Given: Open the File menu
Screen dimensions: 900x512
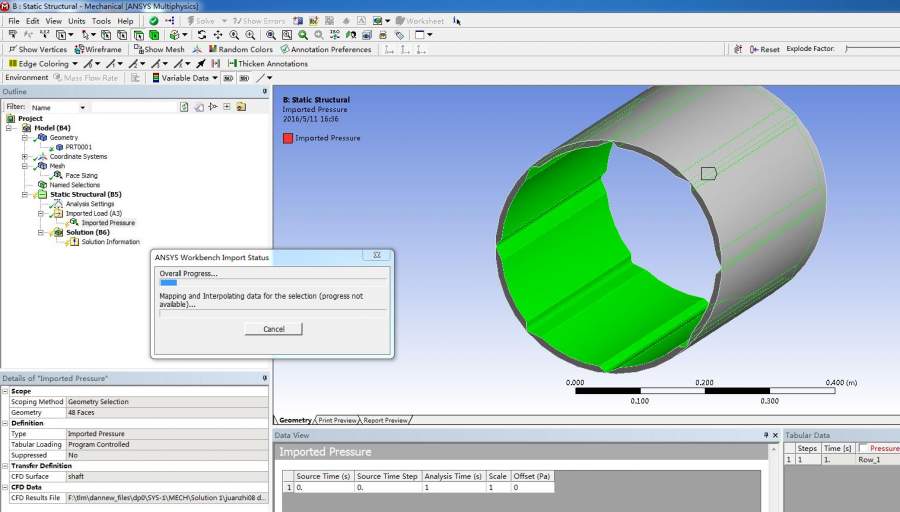Looking at the screenshot, I should [14, 21].
